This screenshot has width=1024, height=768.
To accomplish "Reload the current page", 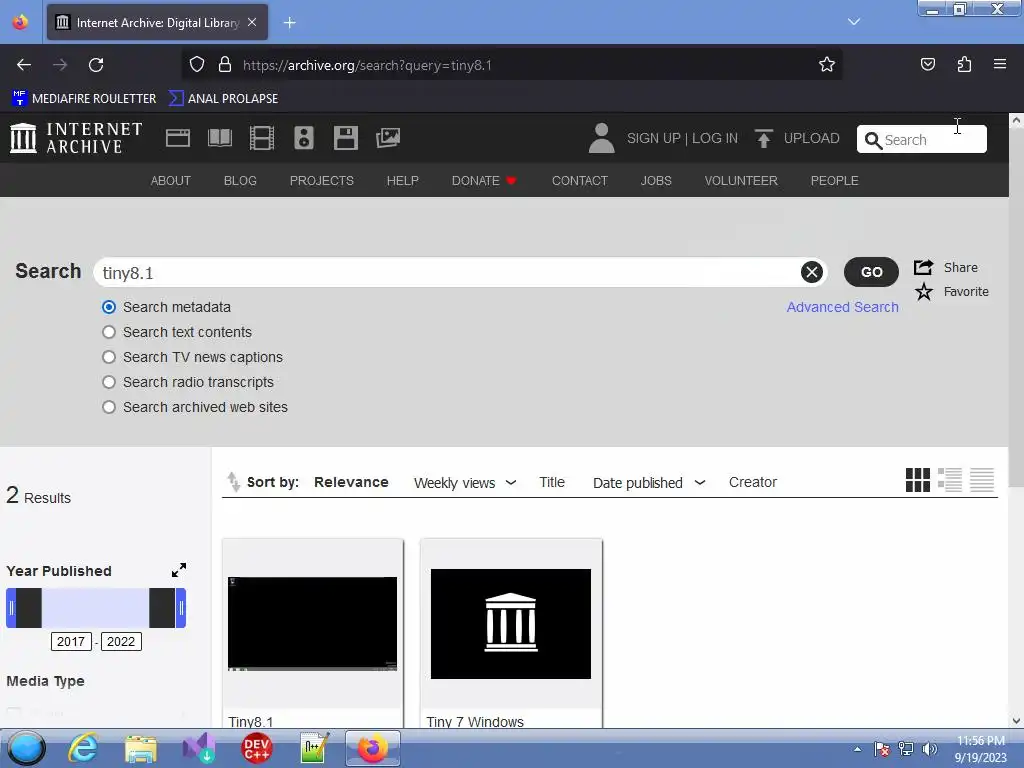I will [x=96, y=65].
